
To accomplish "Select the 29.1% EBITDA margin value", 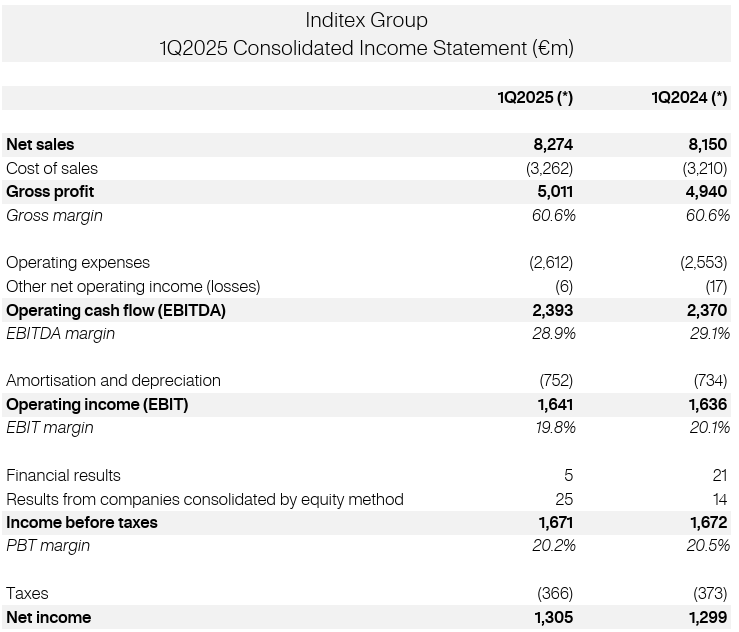I will pyautogui.click(x=709, y=334).
